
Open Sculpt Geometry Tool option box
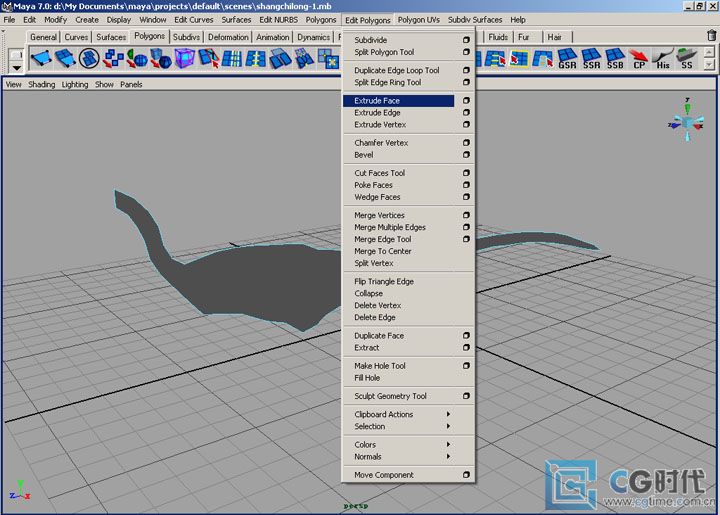466,396
